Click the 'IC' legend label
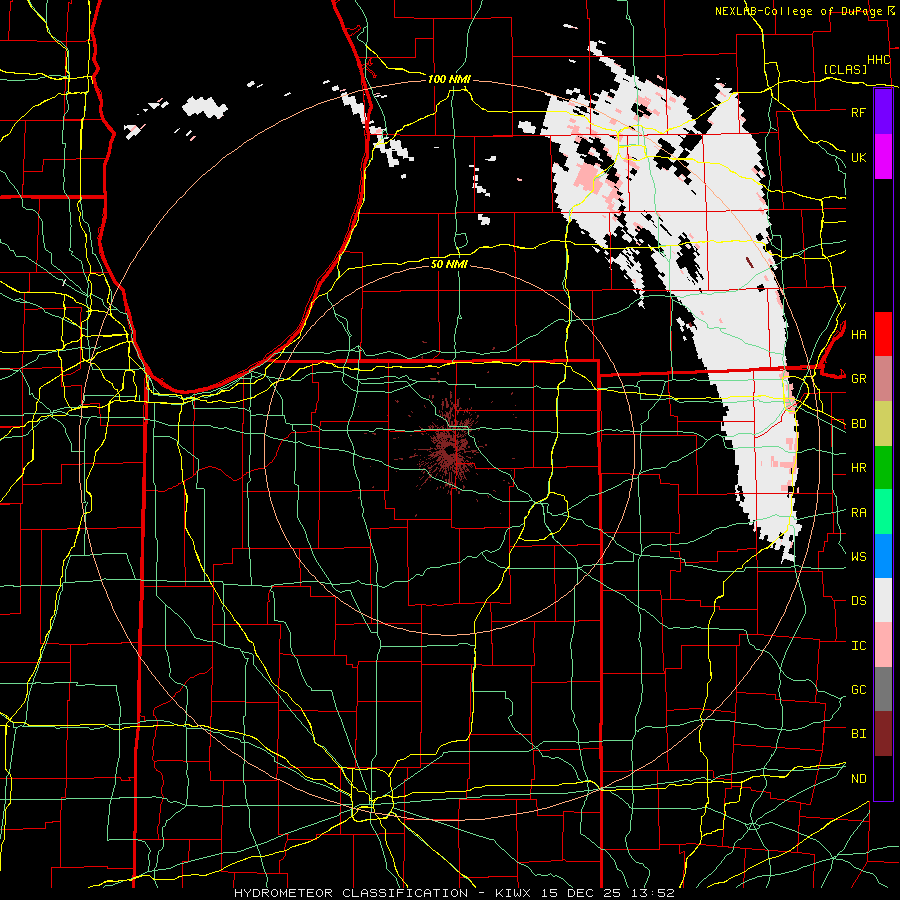 pyautogui.click(x=858, y=646)
